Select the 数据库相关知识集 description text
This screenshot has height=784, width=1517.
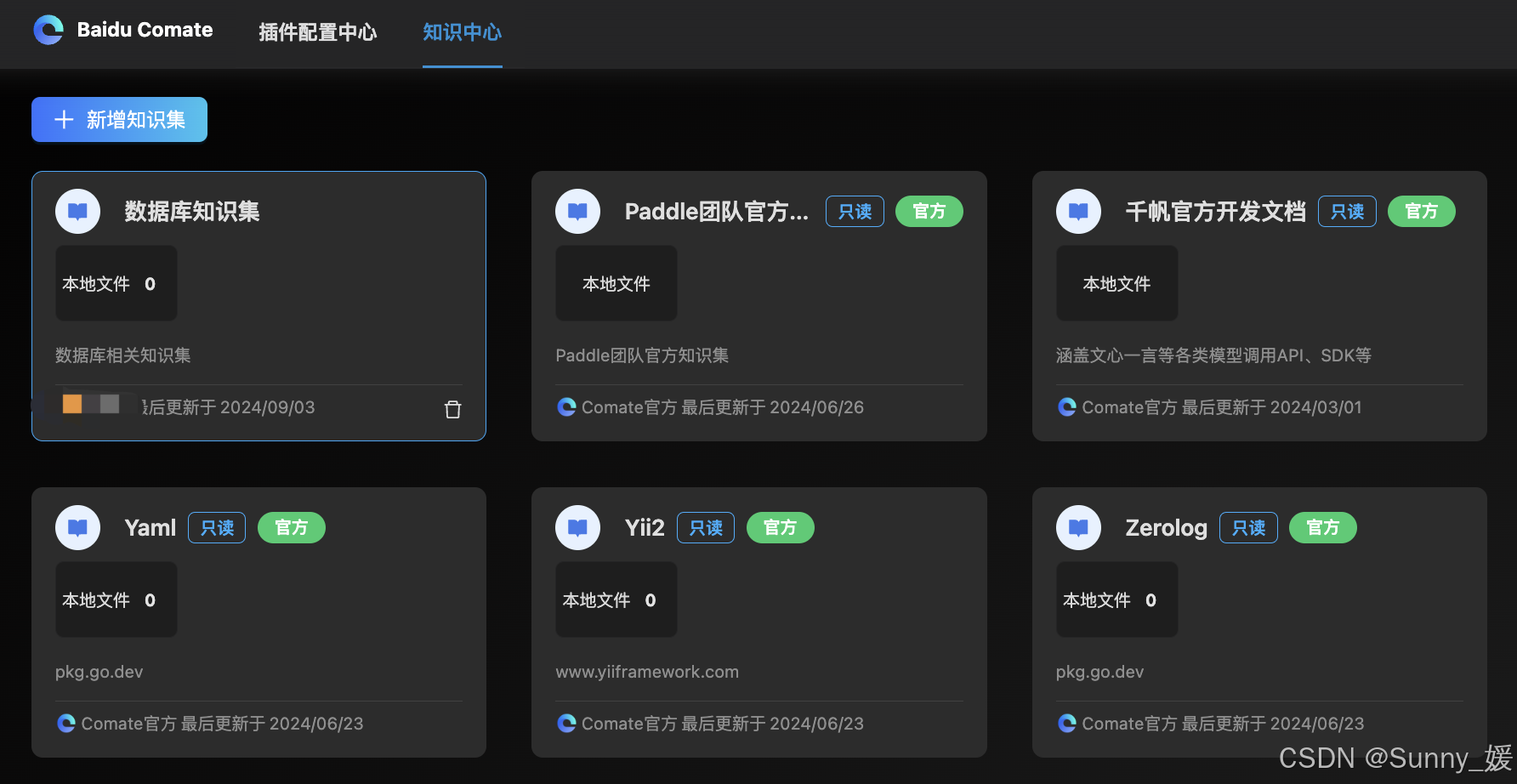coord(123,355)
